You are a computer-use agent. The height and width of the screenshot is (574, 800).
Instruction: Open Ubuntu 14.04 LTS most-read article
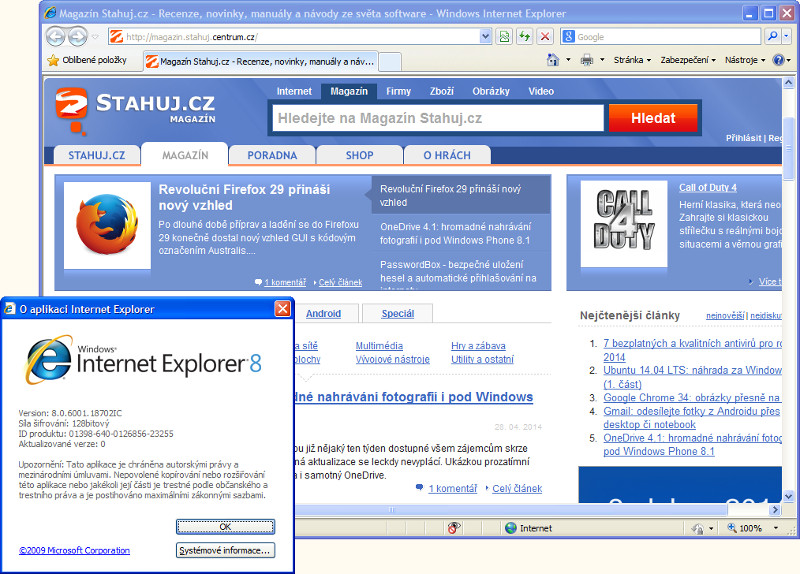click(692, 377)
